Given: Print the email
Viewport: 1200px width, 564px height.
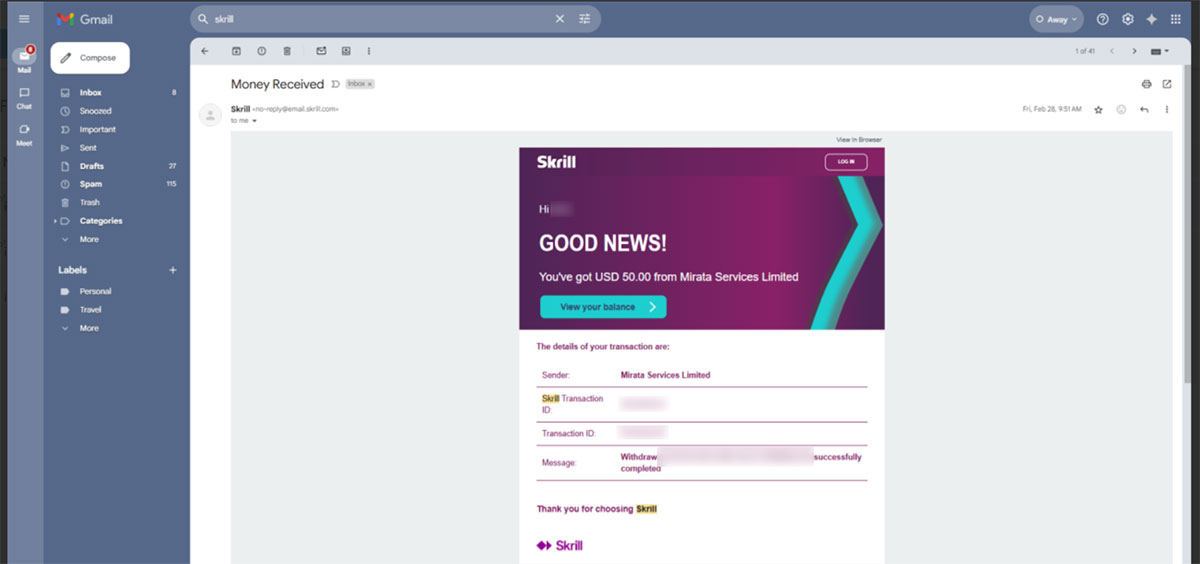Looking at the screenshot, I should point(1147,84).
